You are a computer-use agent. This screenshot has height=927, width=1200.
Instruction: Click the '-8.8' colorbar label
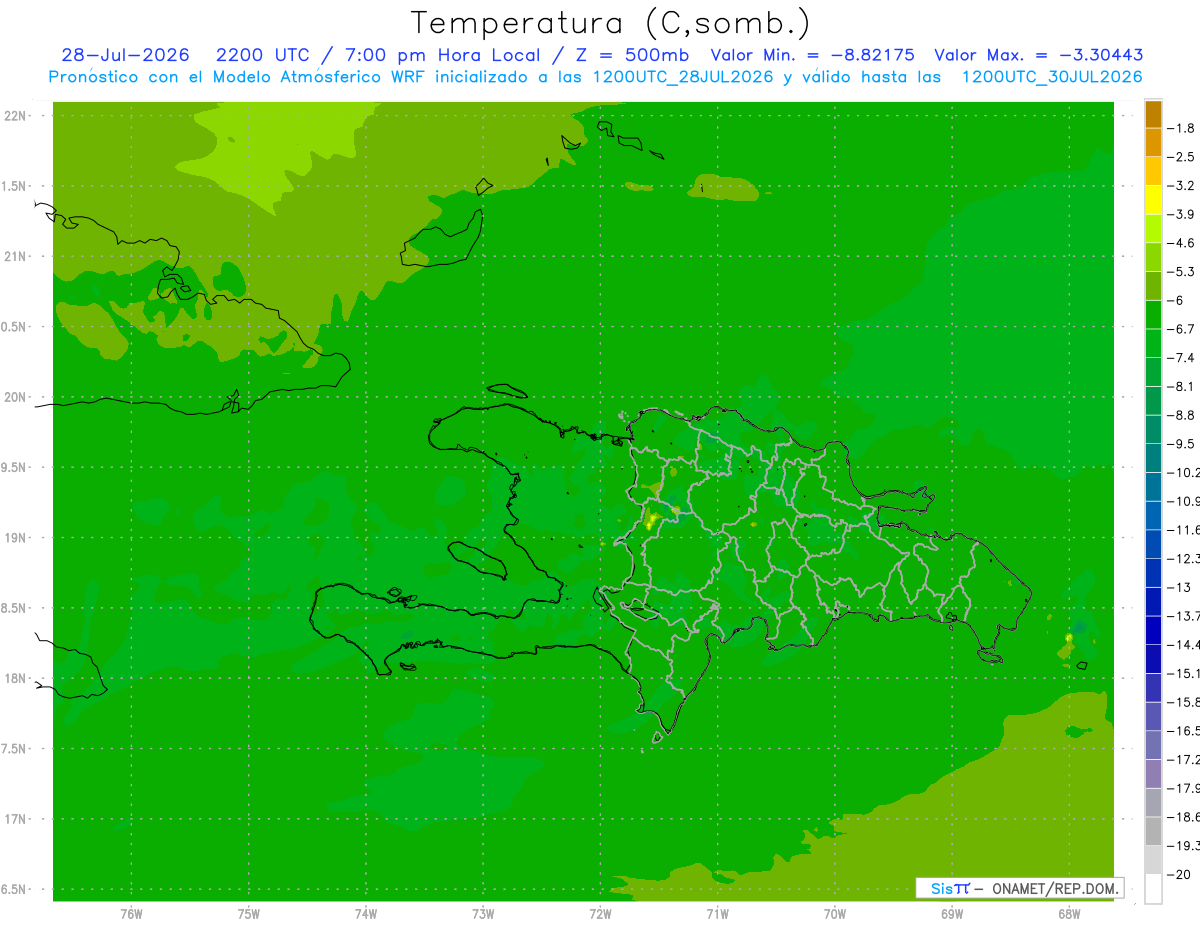tap(1183, 415)
